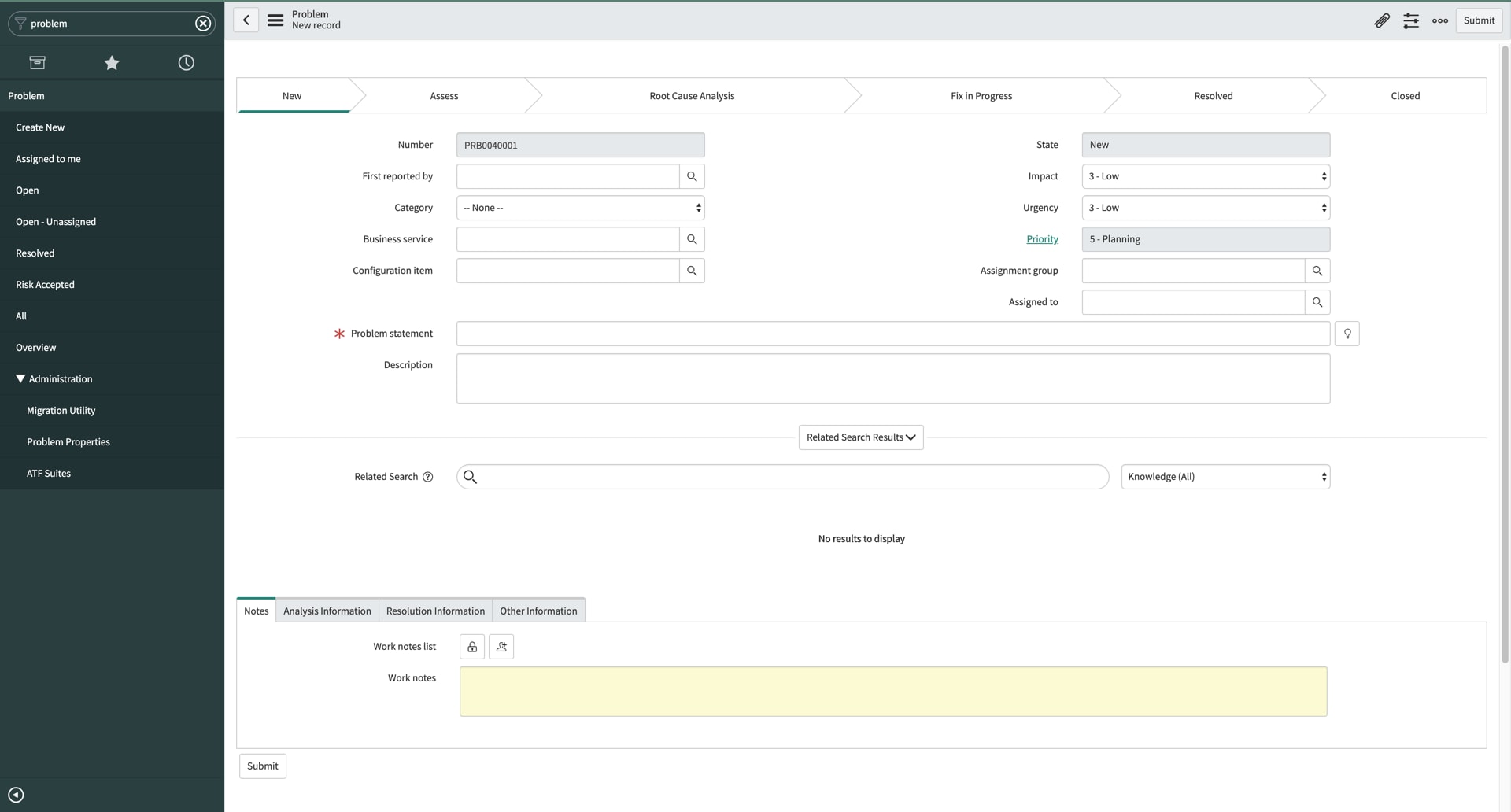Click the Related Search input box
This screenshot has width=1511, height=812.
(783, 477)
